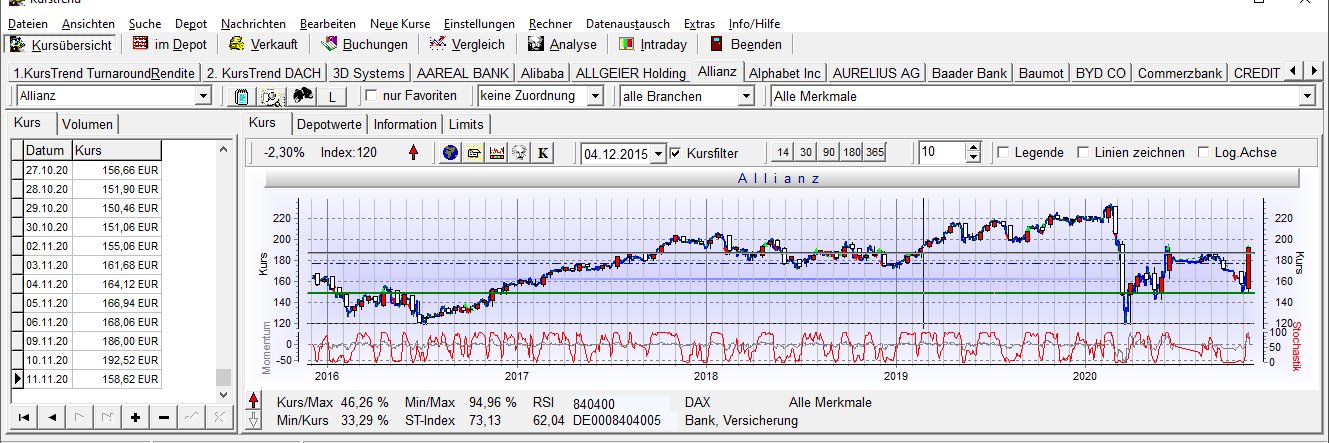The width and height of the screenshot is (1329, 443).
Task: Add a new price record with plus button
Action: point(135,415)
